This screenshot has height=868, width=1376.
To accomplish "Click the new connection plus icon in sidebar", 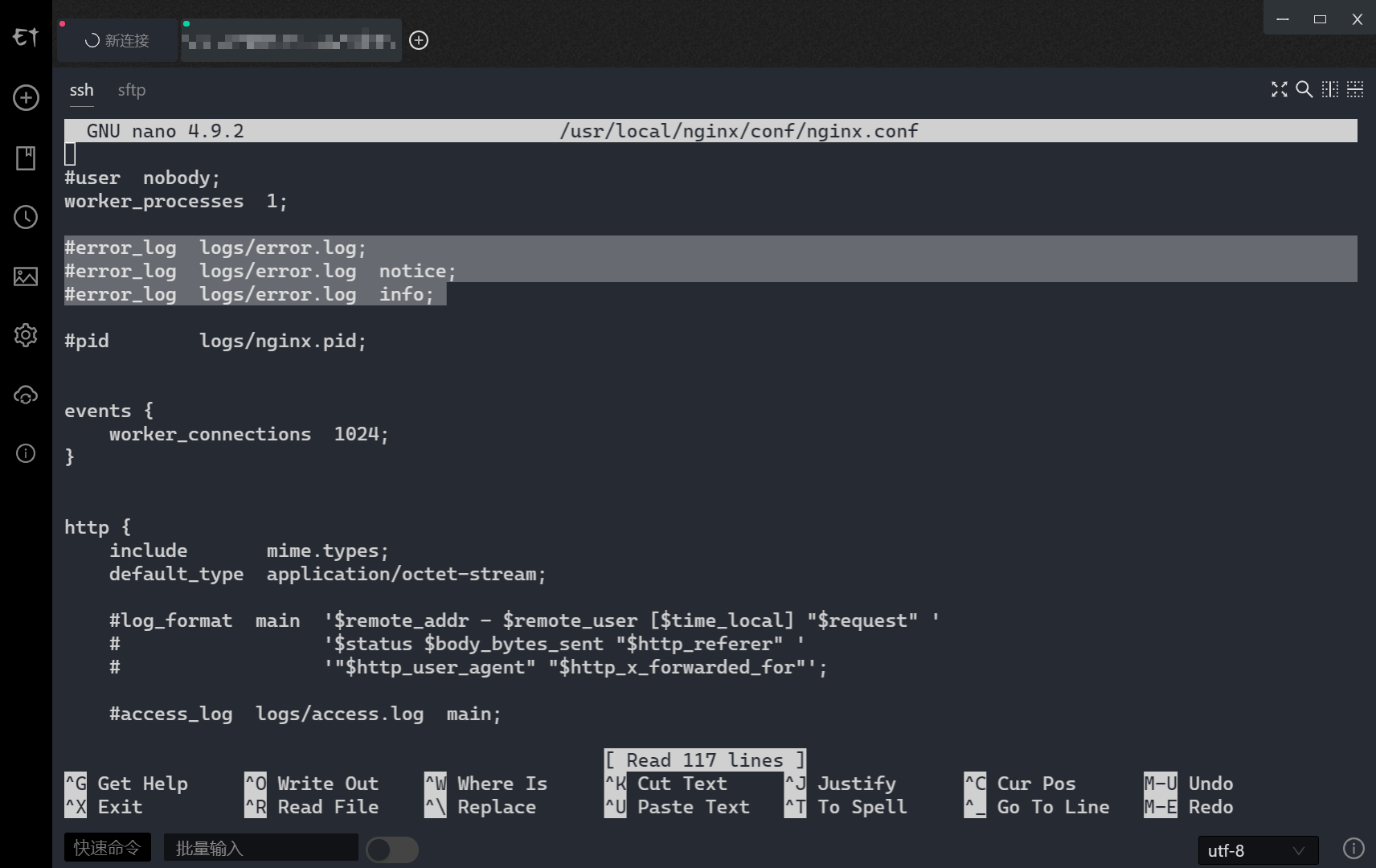I will pos(26,98).
